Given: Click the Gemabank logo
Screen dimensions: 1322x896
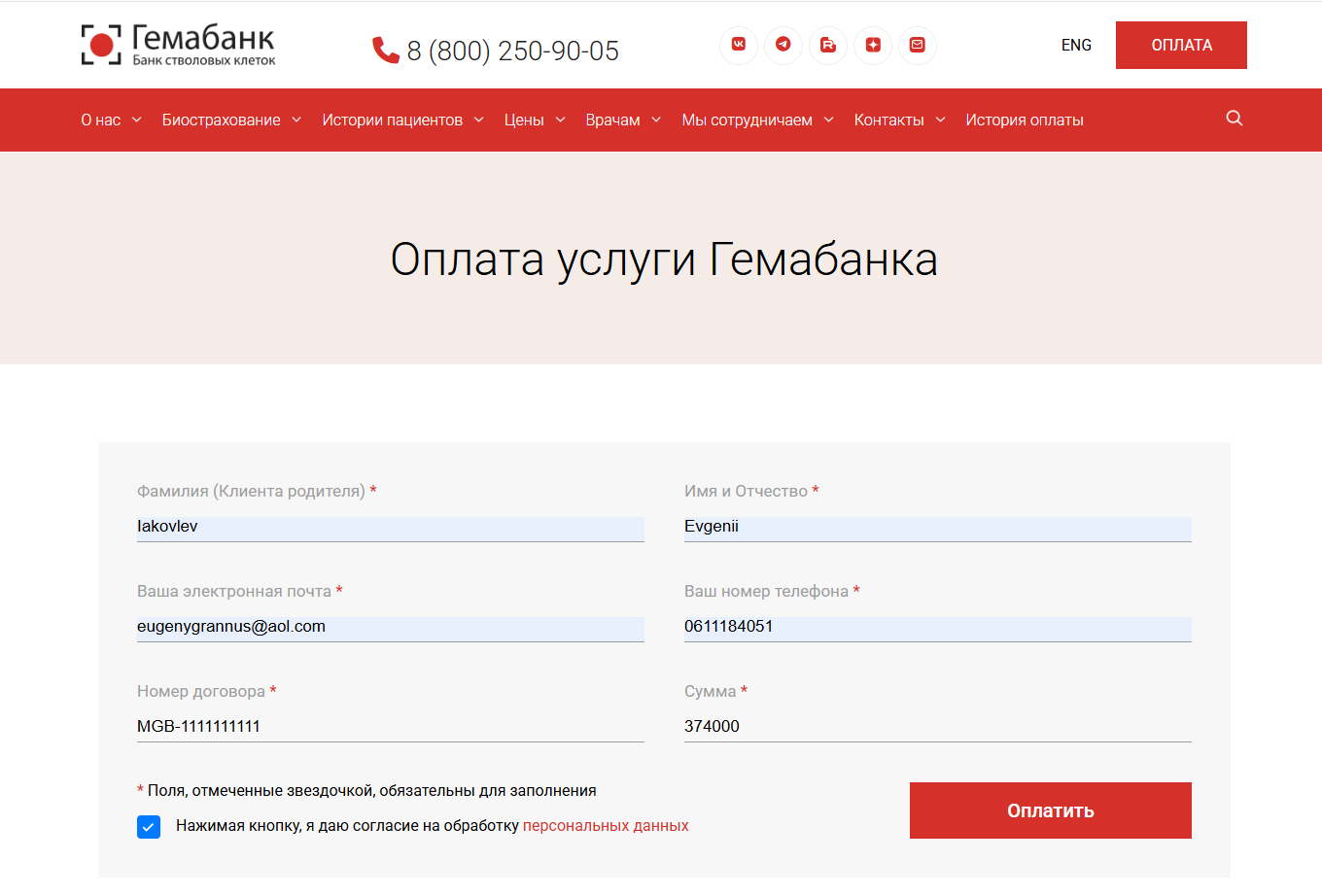Looking at the screenshot, I should click(177, 44).
